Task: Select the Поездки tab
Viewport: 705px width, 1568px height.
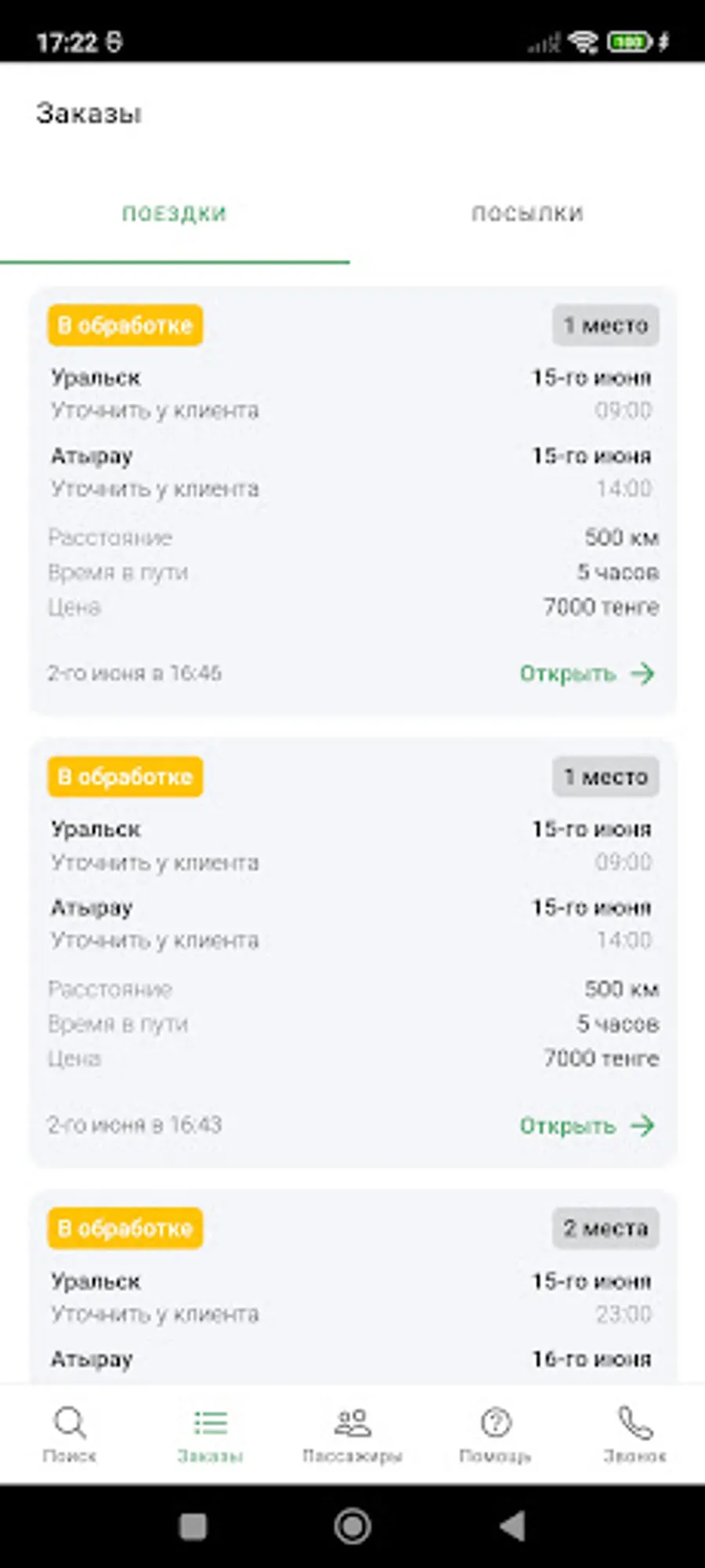Action: 174,214
